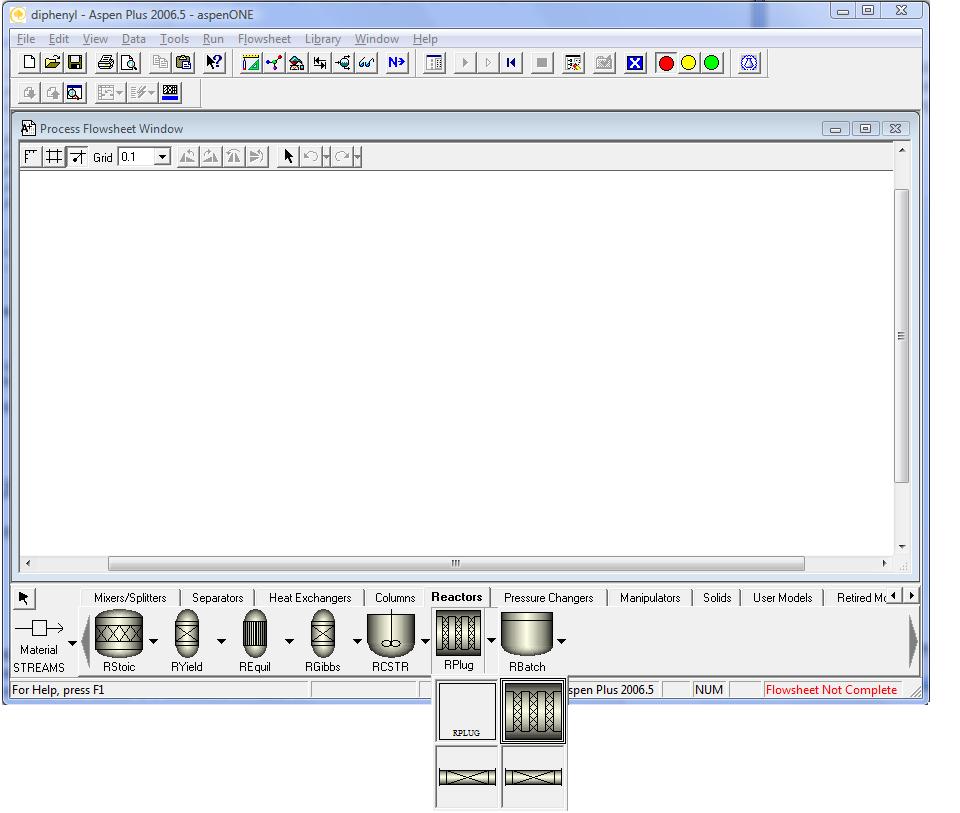Click the pointer tool in flowsheet toolbar
The width and height of the screenshot is (960, 813).
[x=288, y=157]
